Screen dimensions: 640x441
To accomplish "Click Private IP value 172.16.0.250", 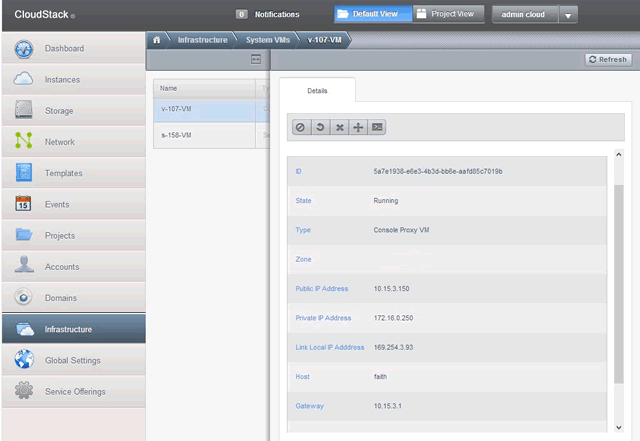I will tap(393, 318).
